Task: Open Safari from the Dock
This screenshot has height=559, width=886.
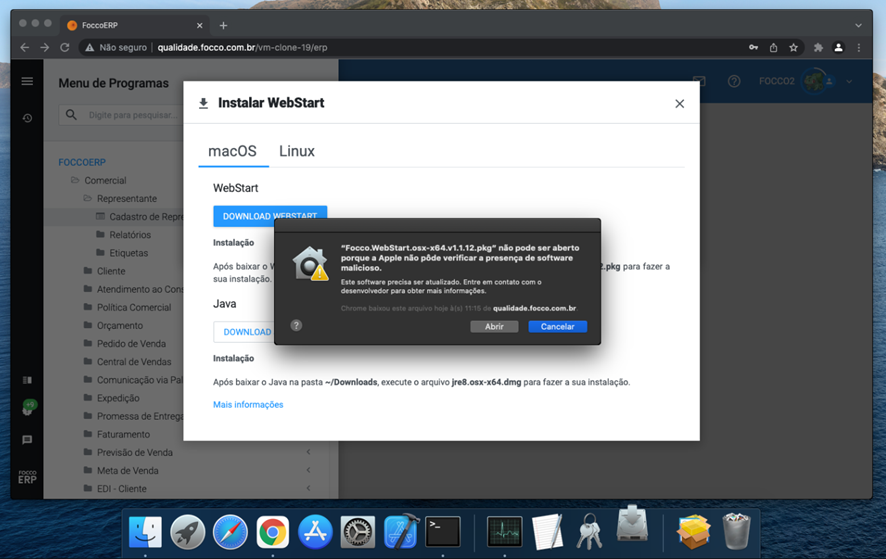Action: click(x=230, y=532)
